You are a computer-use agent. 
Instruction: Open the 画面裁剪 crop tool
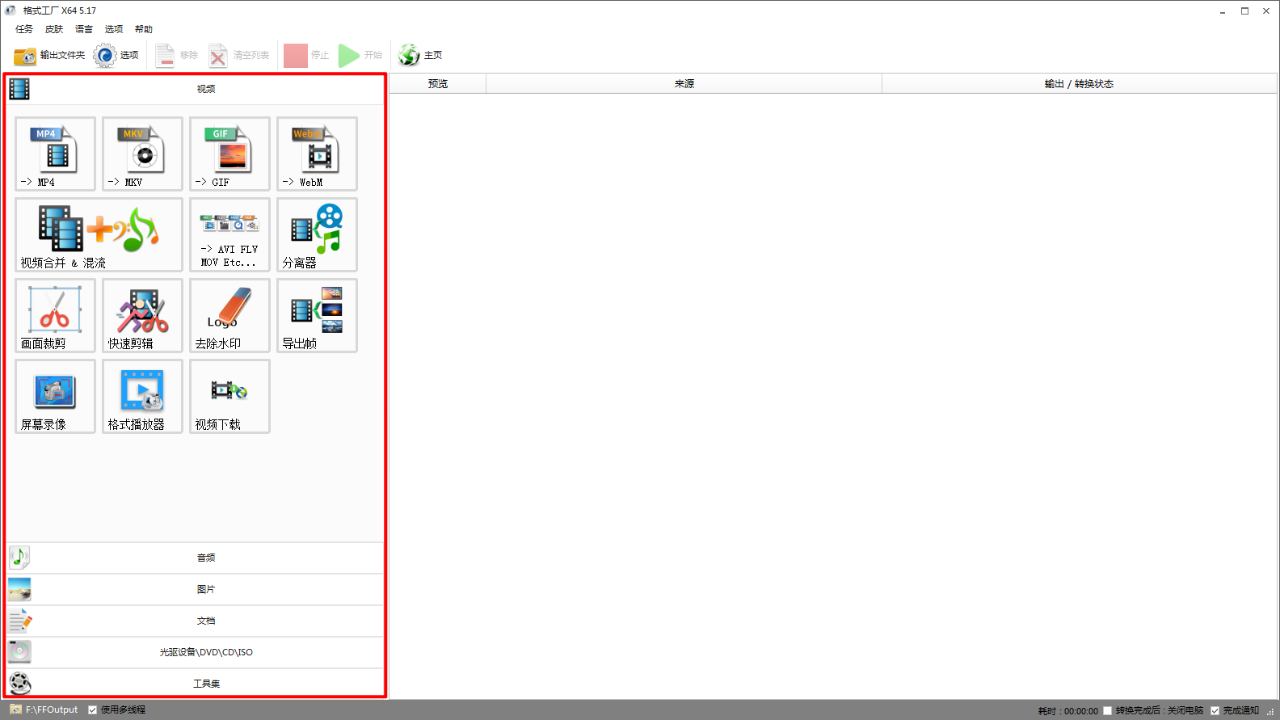56,316
